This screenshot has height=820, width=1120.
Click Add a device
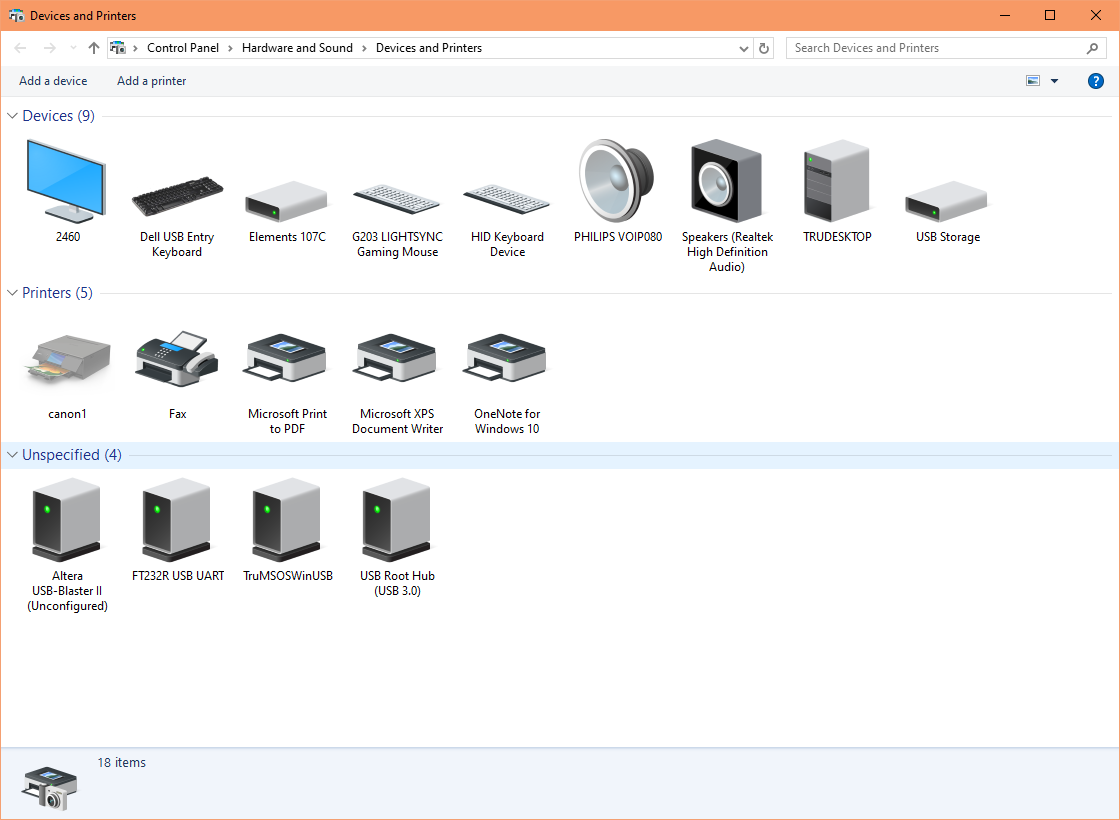[x=53, y=81]
